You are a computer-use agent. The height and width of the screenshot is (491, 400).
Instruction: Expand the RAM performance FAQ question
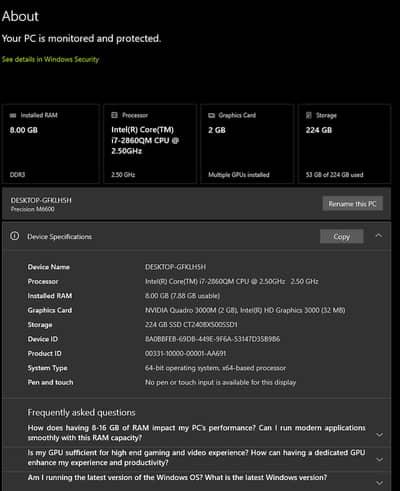pyautogui.click(x=379, y=435)
